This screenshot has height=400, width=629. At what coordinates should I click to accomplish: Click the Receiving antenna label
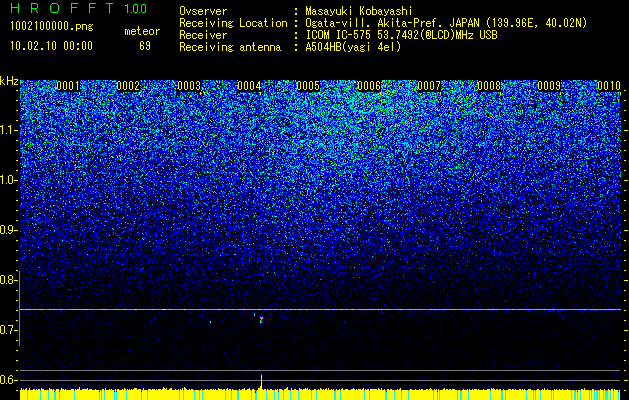click(230, 47)
